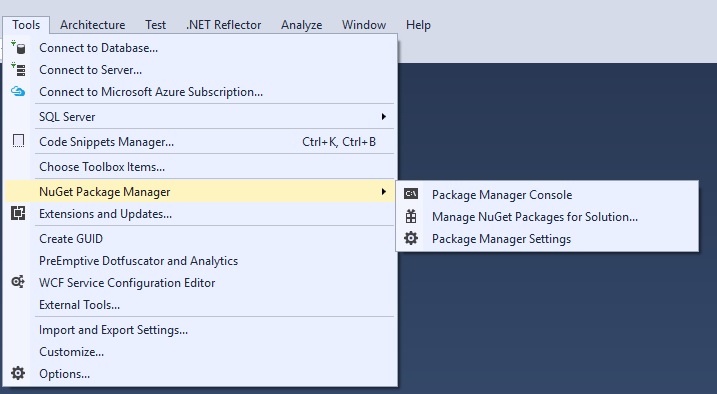This screenshot has height=394, width=717.
Task: Open the .NET Reflector menu
Action: [224, 25]
